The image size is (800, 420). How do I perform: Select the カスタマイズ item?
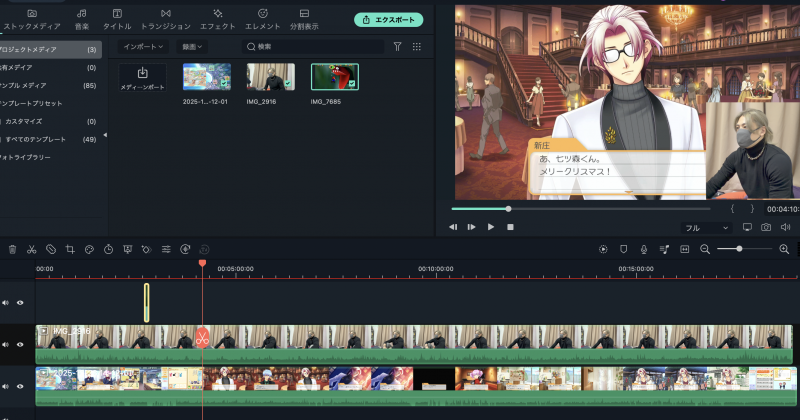pyautogui.click(x=50, y=121)
